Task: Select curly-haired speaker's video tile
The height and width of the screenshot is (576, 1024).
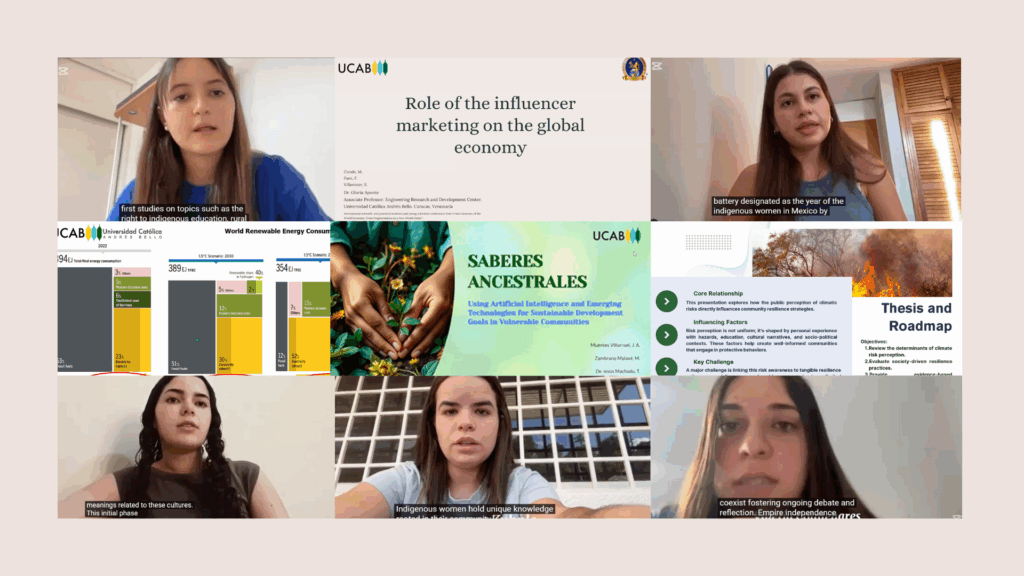Action: [196, 447]
